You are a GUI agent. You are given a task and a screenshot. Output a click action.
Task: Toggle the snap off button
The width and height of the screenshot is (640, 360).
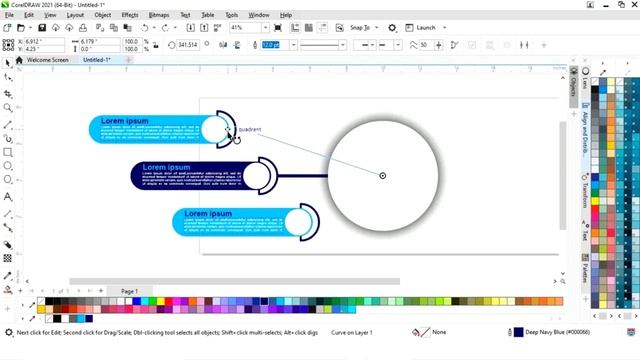tap(339, 28)
